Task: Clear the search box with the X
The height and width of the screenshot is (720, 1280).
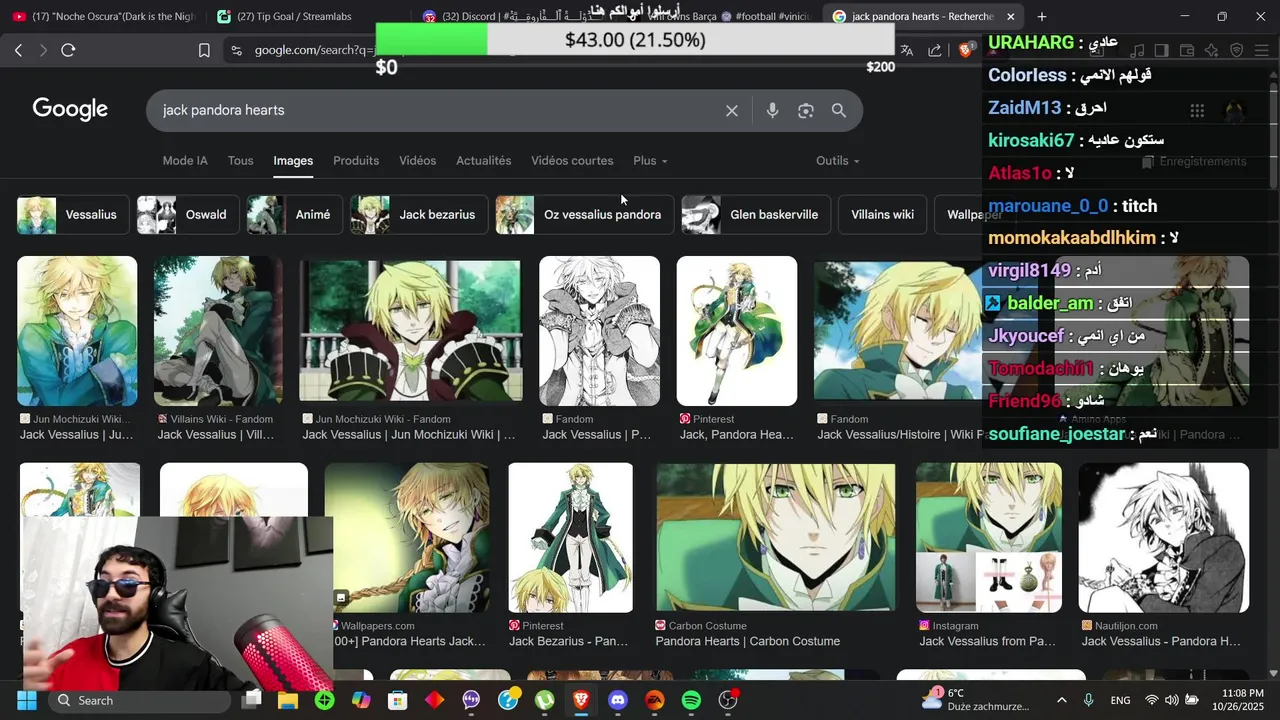Action: (732, 111)
